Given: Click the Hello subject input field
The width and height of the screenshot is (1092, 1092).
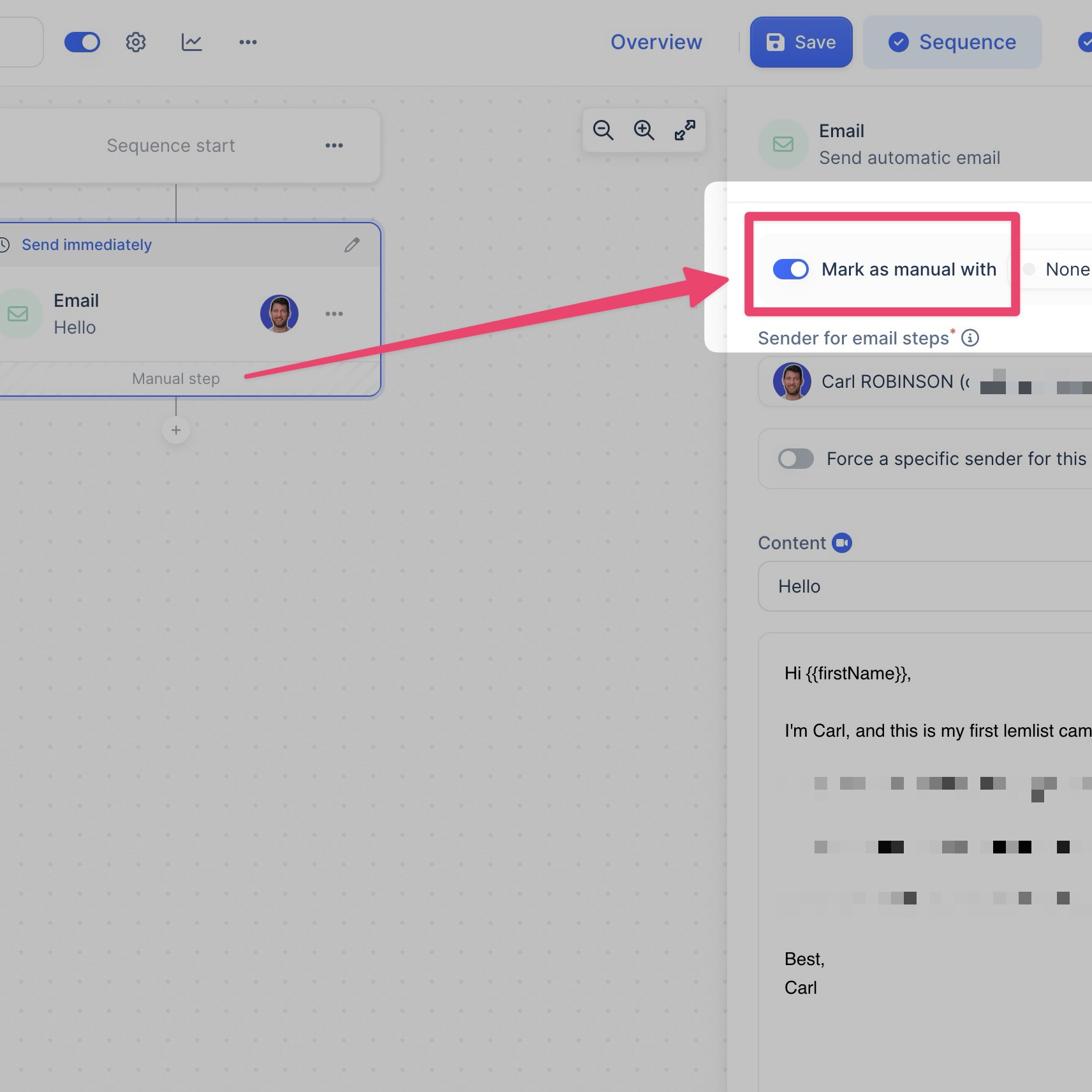Looking at the screenshot, I should pos(925,586).
